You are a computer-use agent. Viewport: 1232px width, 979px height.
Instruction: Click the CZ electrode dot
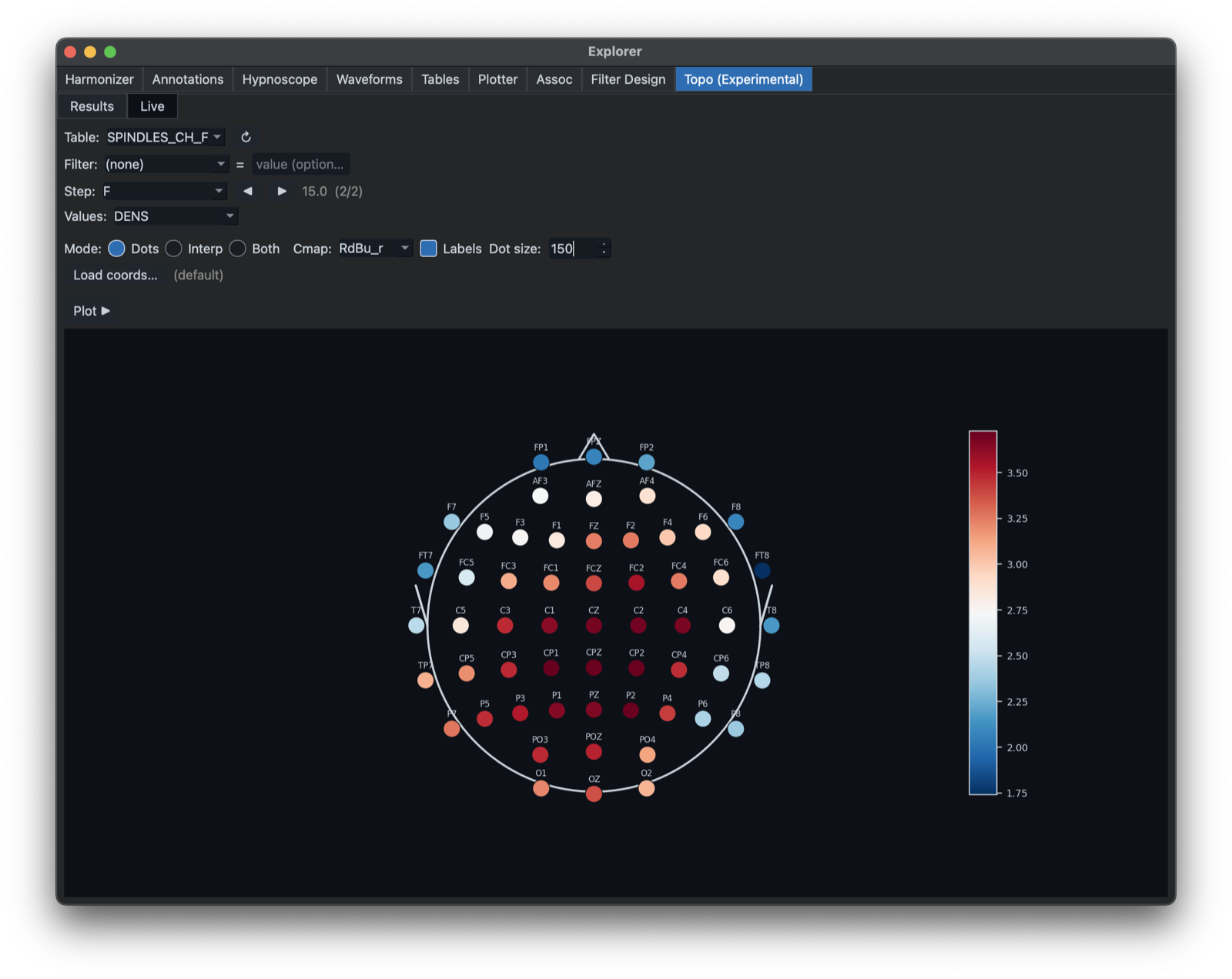(594, 625)
